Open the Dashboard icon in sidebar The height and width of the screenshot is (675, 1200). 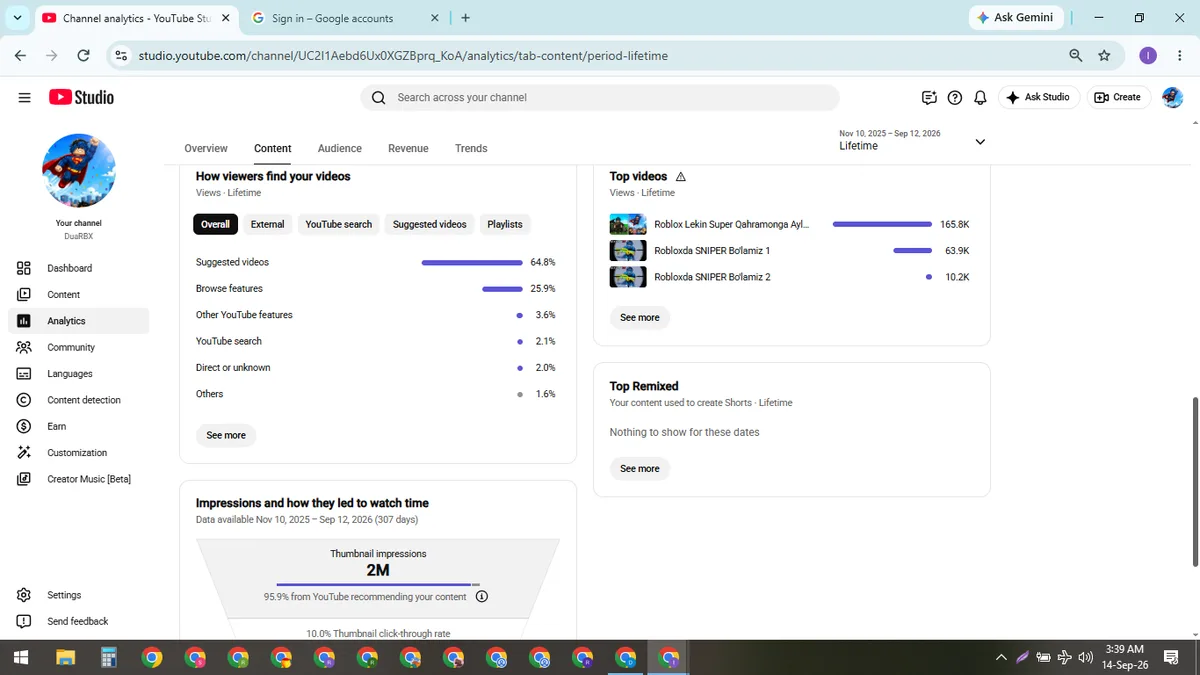(24, 268)
